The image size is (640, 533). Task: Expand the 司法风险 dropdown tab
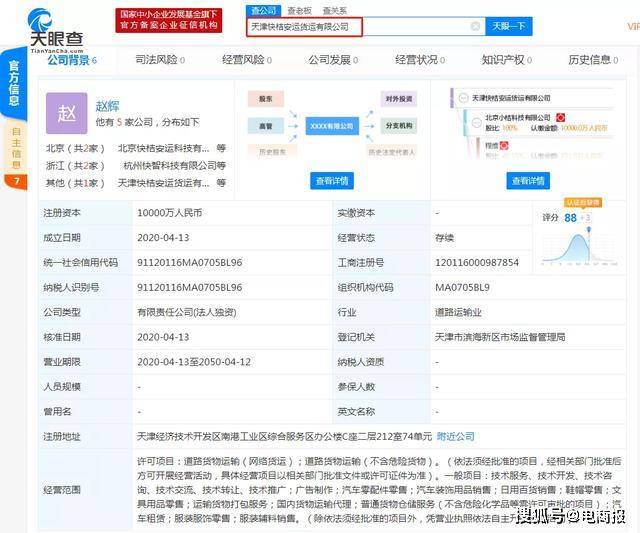click(x=160, y=60)
